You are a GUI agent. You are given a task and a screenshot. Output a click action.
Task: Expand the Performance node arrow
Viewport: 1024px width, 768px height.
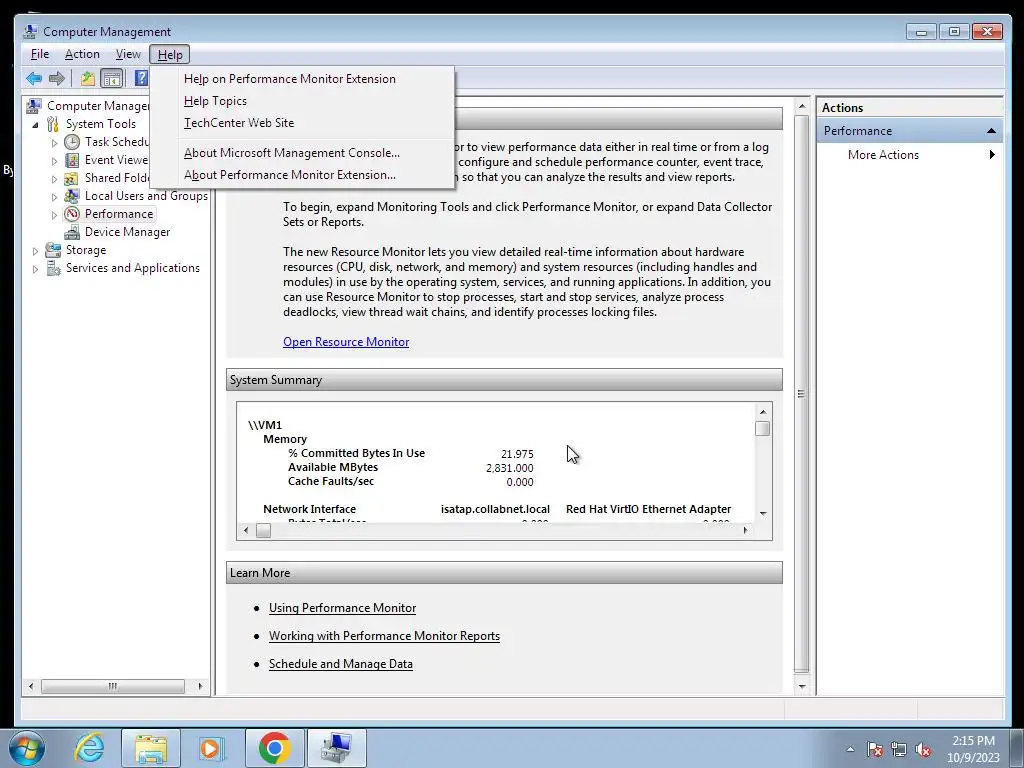point(54,214)
